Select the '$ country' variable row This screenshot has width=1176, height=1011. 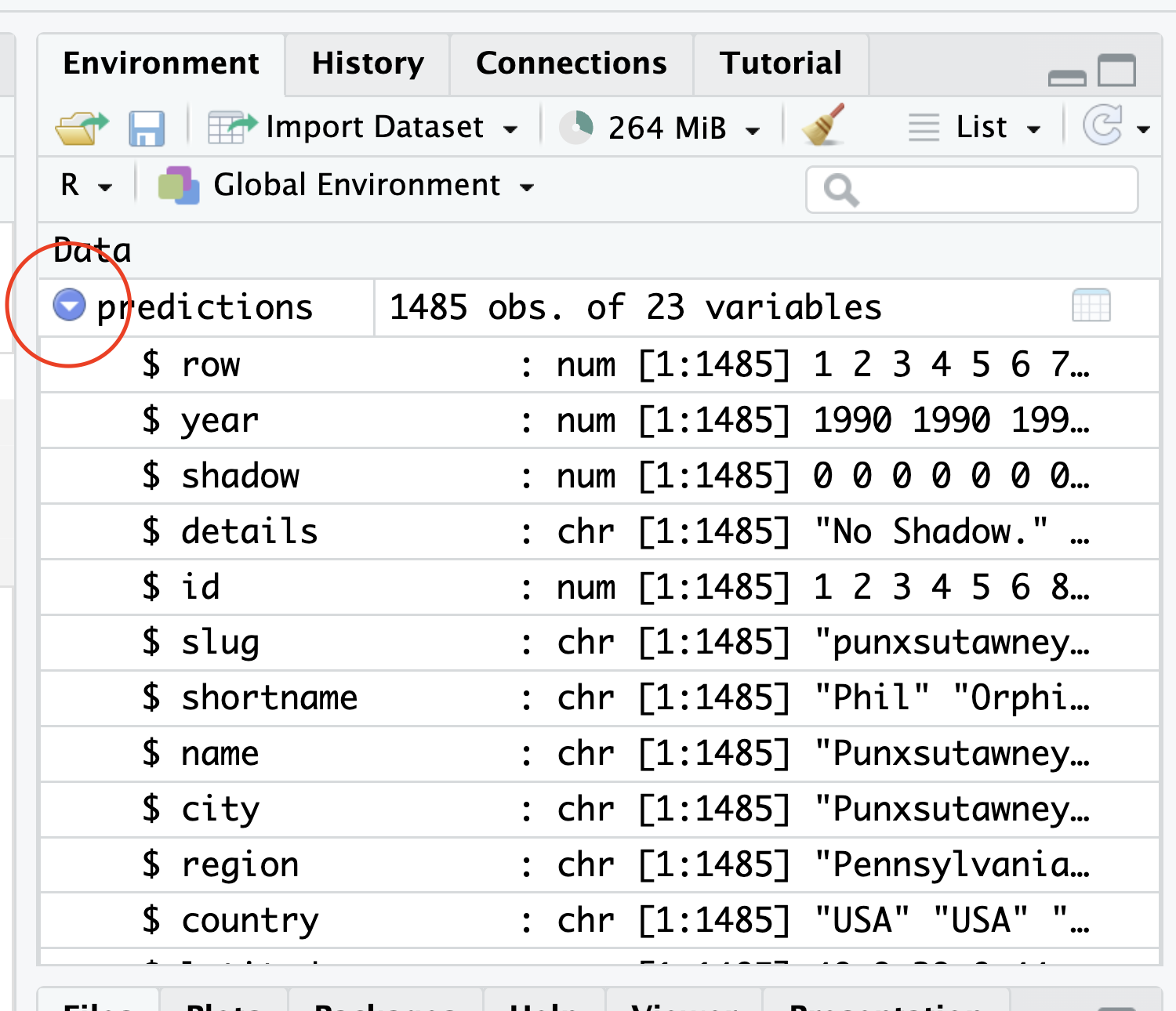point(600,922)
